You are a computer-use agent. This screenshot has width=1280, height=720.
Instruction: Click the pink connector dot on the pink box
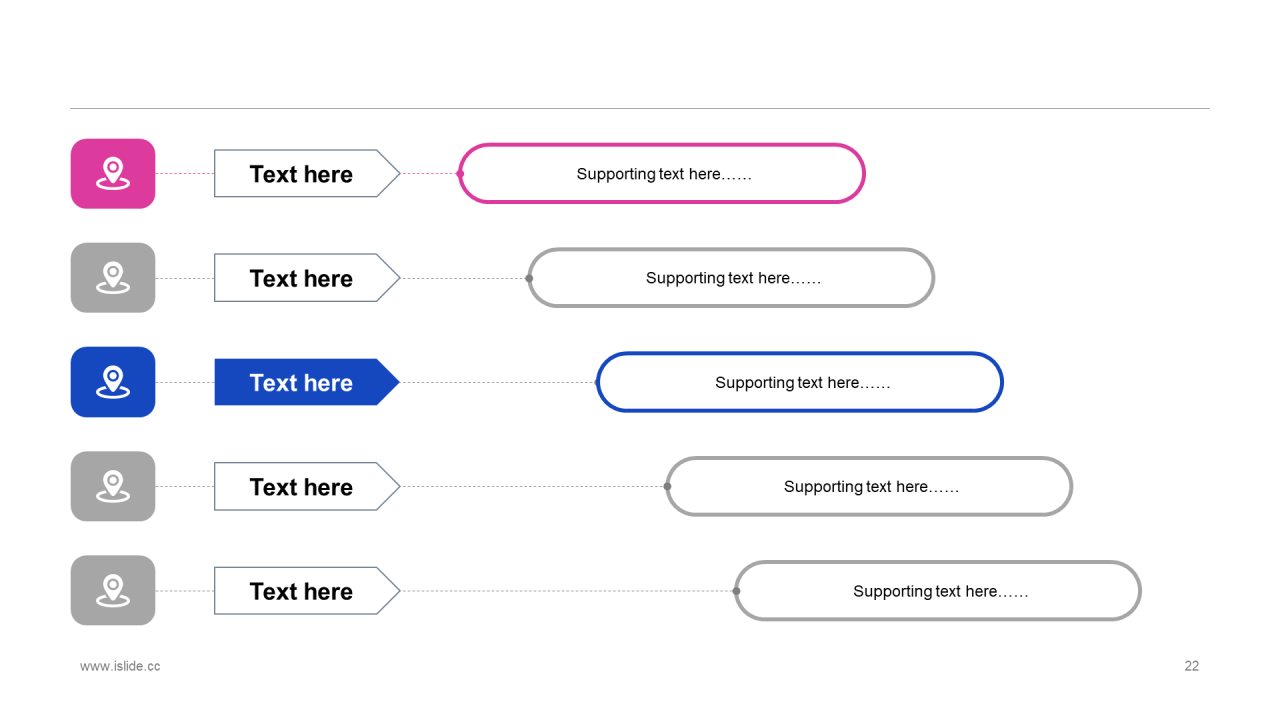click(460, 174)
